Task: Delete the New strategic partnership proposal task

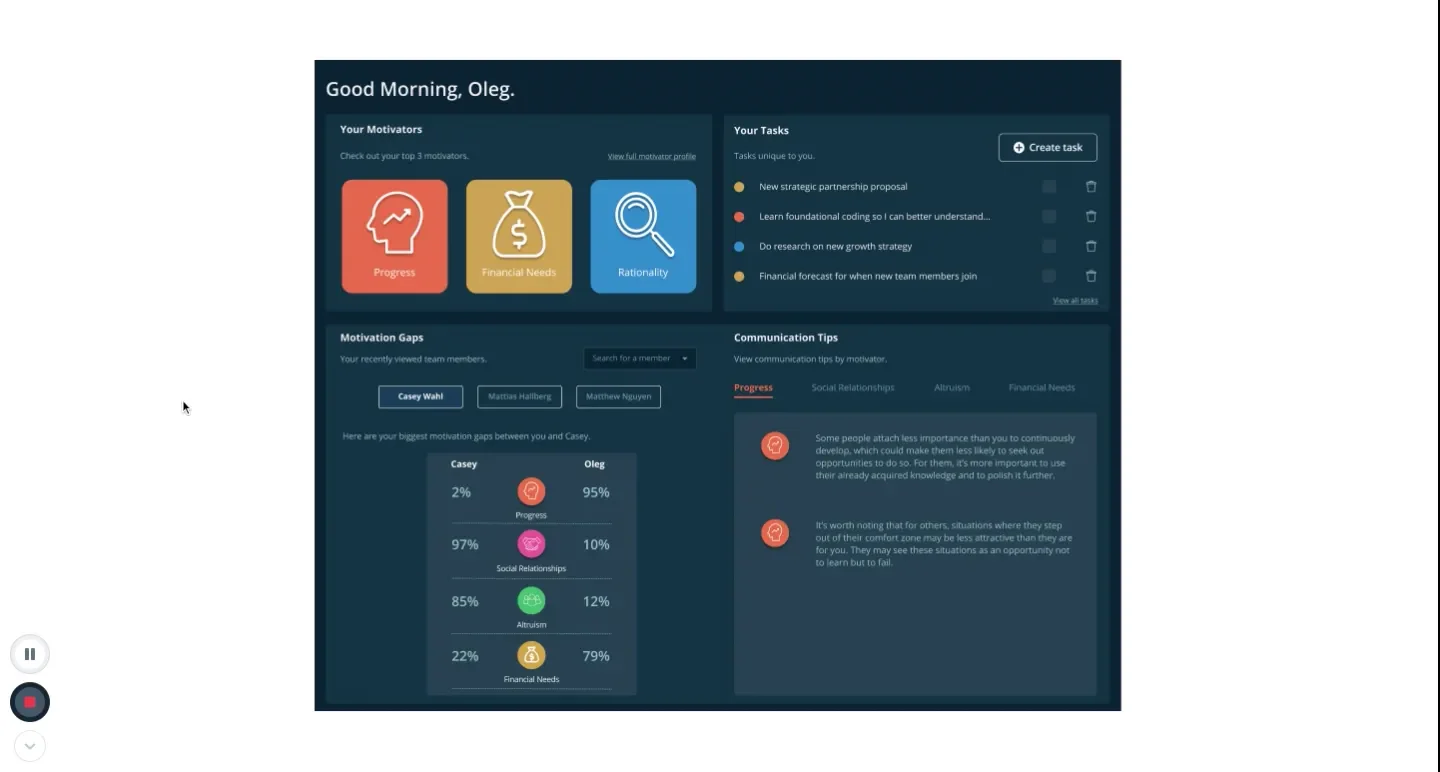Action: point(1091,187)
